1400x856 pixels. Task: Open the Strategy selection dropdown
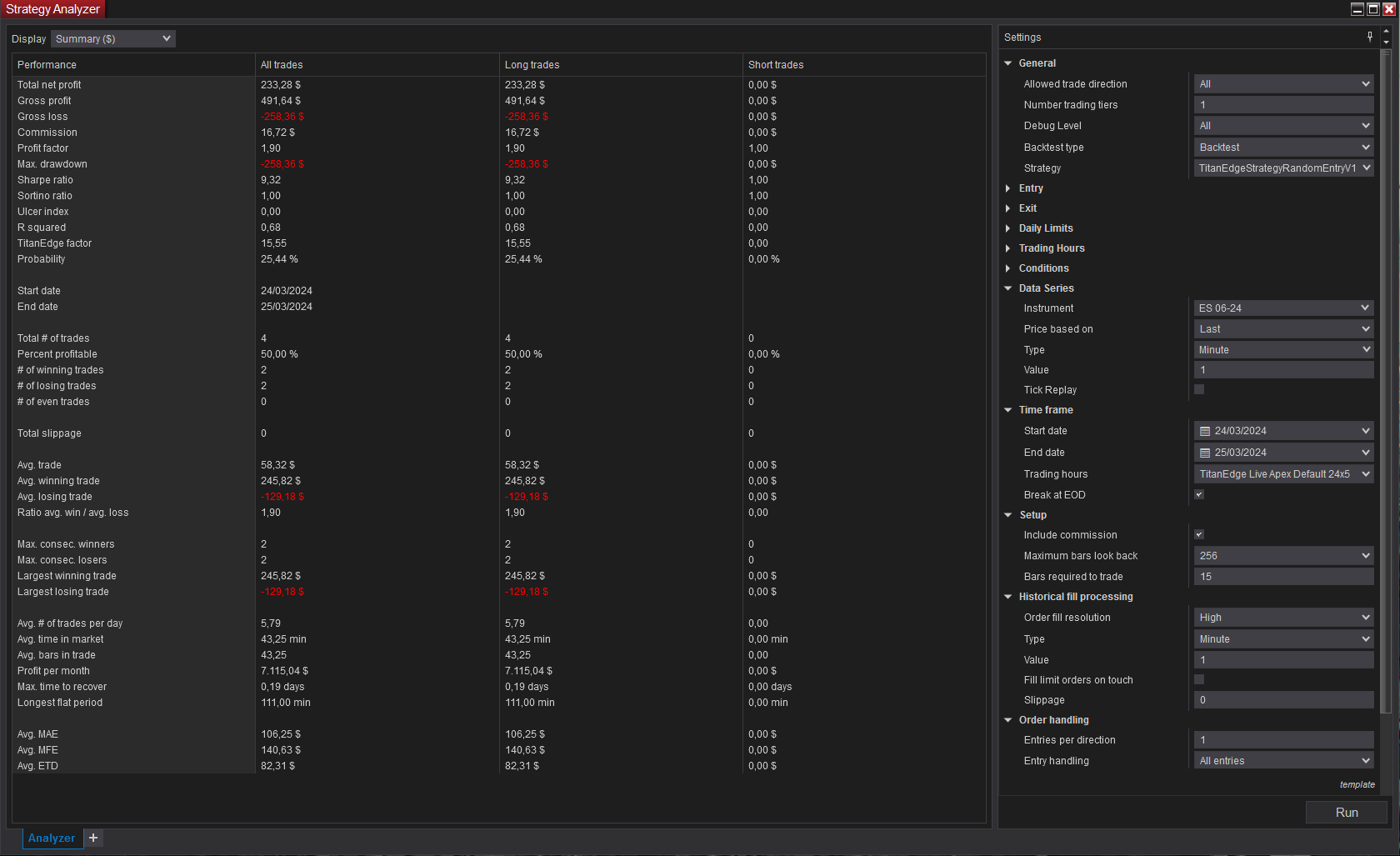[1283, 168]
